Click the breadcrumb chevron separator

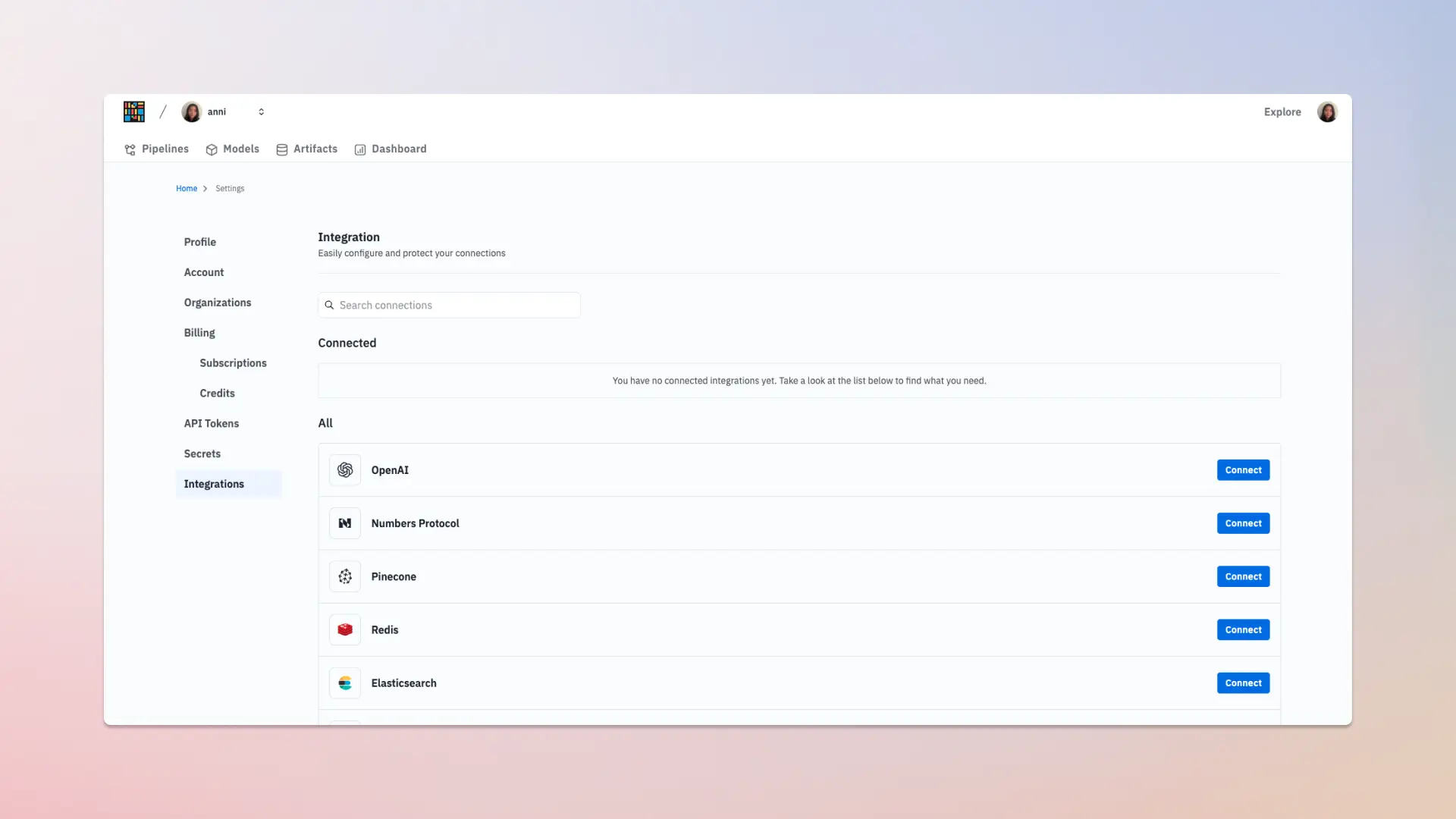pos(205,189)
